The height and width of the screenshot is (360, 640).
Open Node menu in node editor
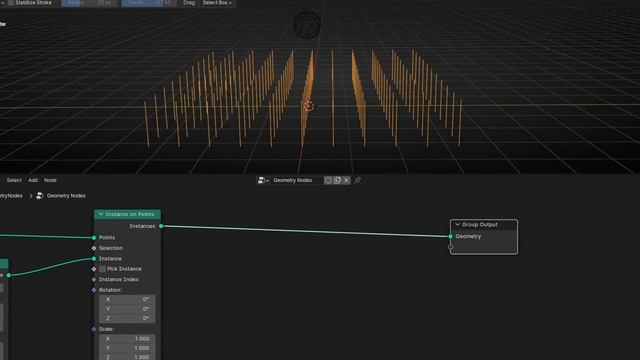50,180
